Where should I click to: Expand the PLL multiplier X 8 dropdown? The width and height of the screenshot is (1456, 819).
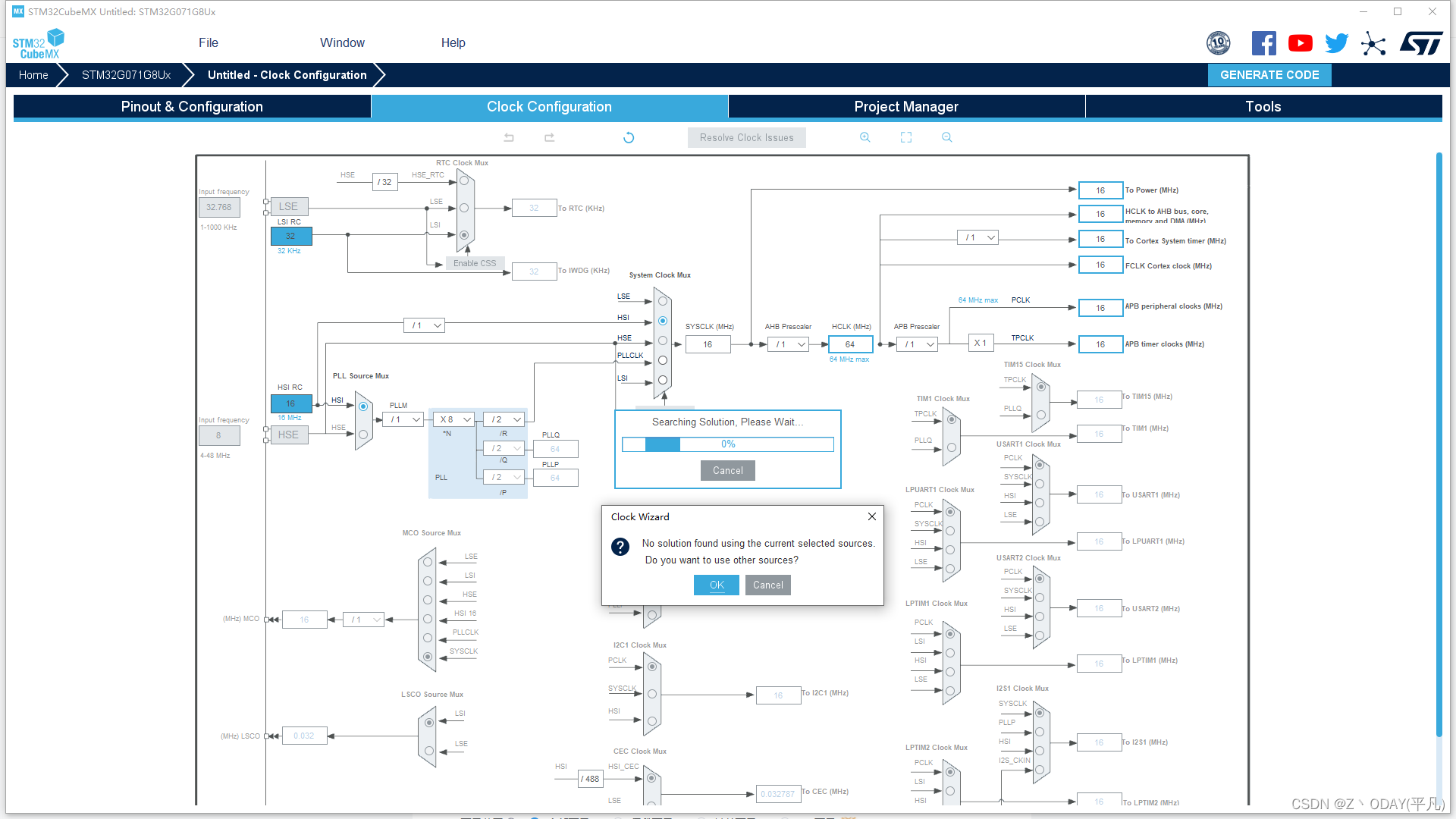point(455,419)
